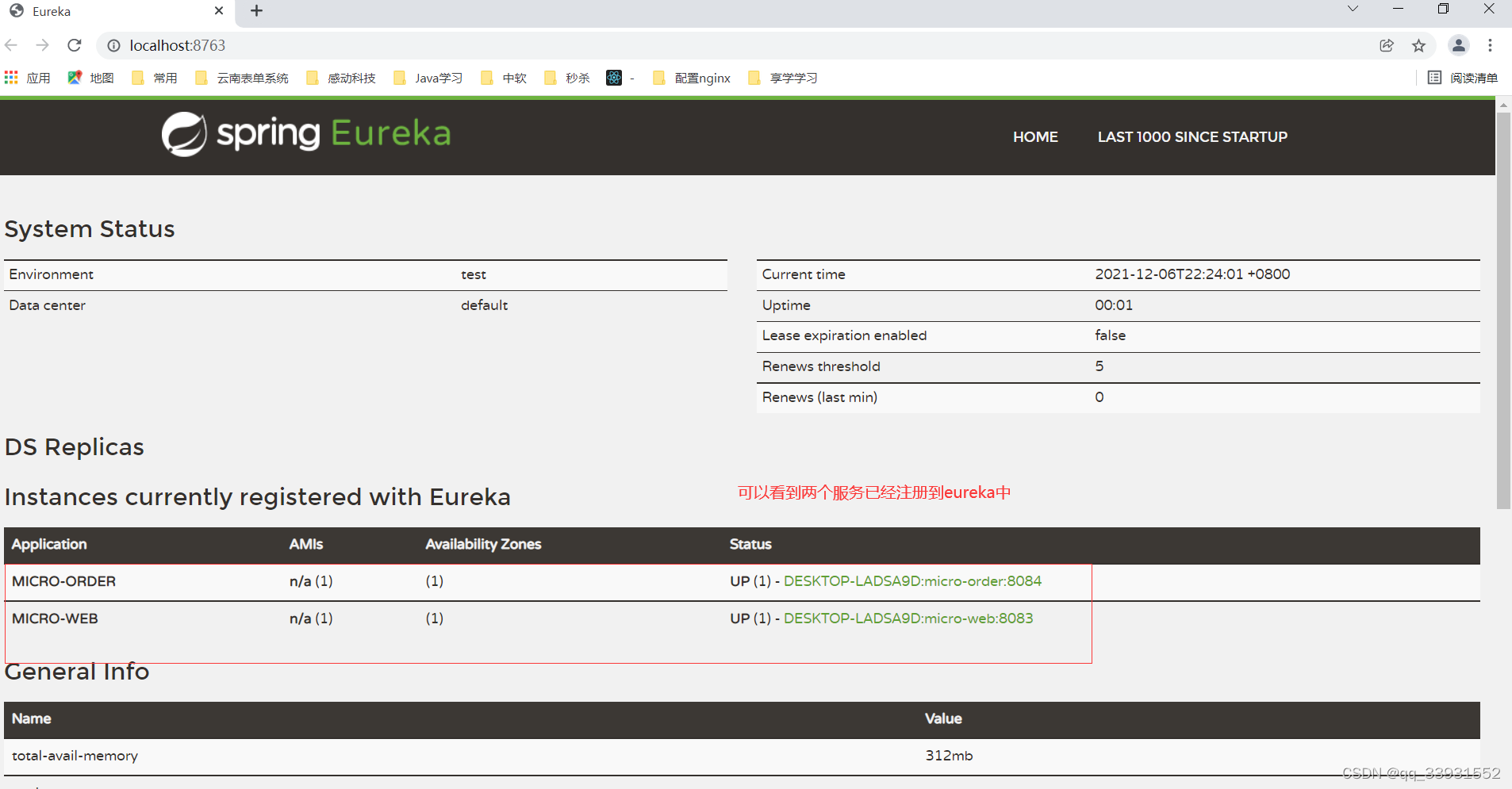Click the Environment value 'test'
This screenshot has width=1512, height=789.
click(x=474, y=274)
